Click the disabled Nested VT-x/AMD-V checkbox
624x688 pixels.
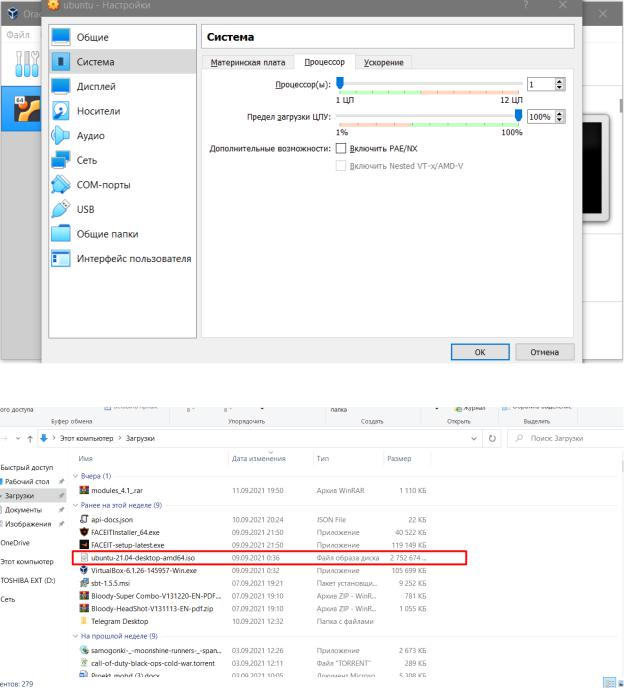(x=341, y=166)
